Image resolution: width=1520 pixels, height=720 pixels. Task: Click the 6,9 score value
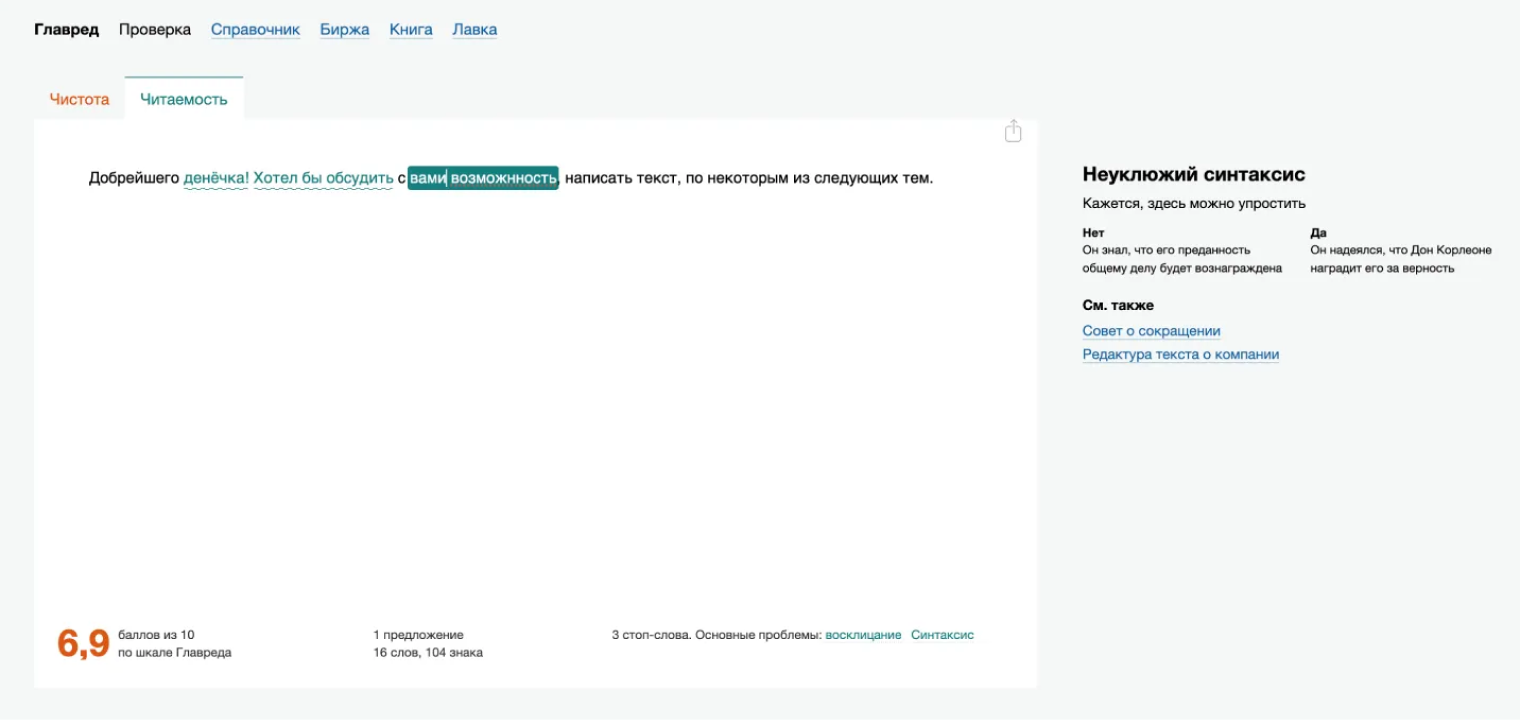click(83, 644)
